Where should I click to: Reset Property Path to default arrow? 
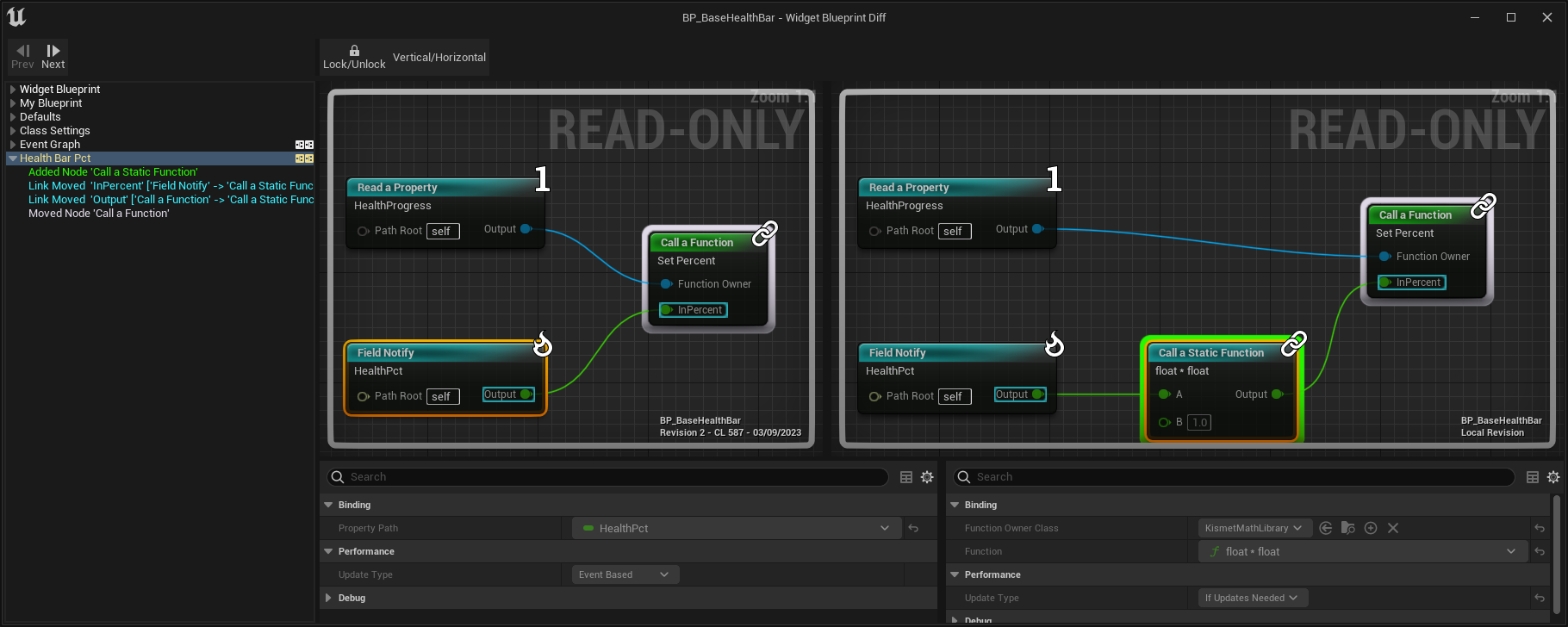pos(914,529)
